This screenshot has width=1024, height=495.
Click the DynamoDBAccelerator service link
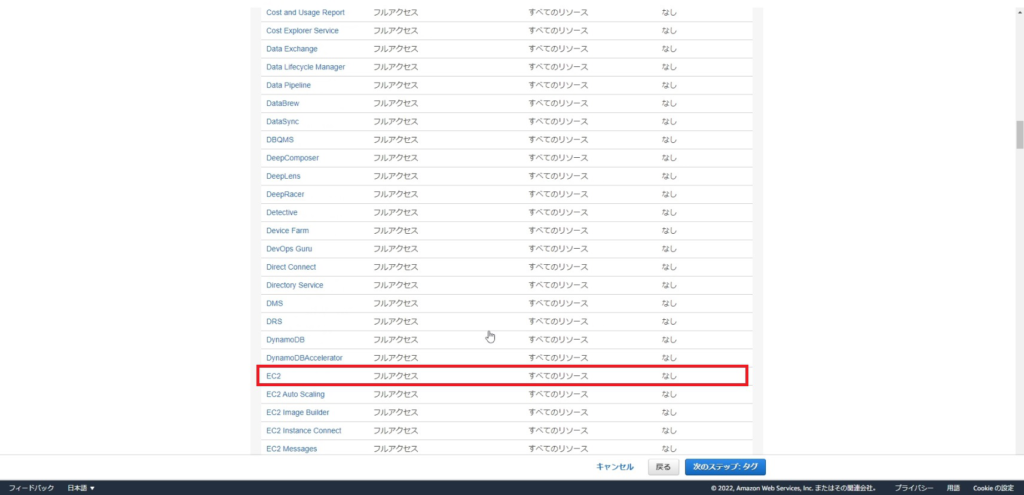(304, 358)
